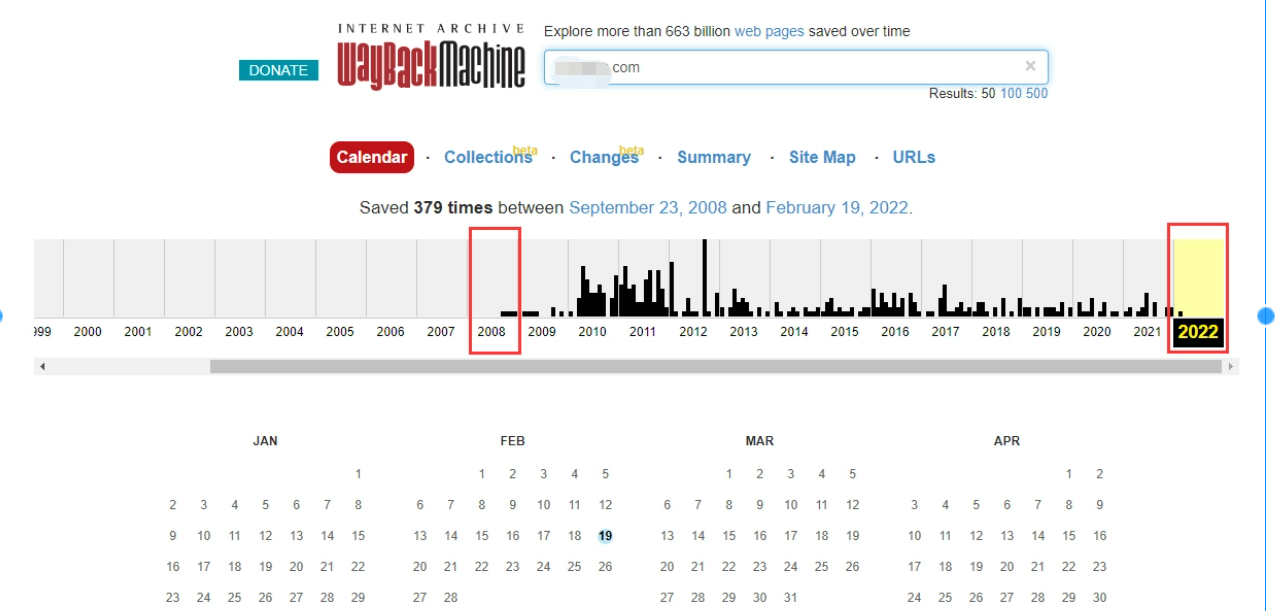
Task: Go to the Site Map view
Action: [822, 157]
